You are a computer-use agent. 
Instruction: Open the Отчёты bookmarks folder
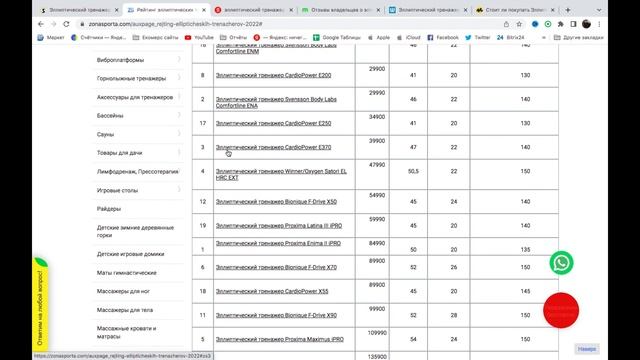click(233, 38)
